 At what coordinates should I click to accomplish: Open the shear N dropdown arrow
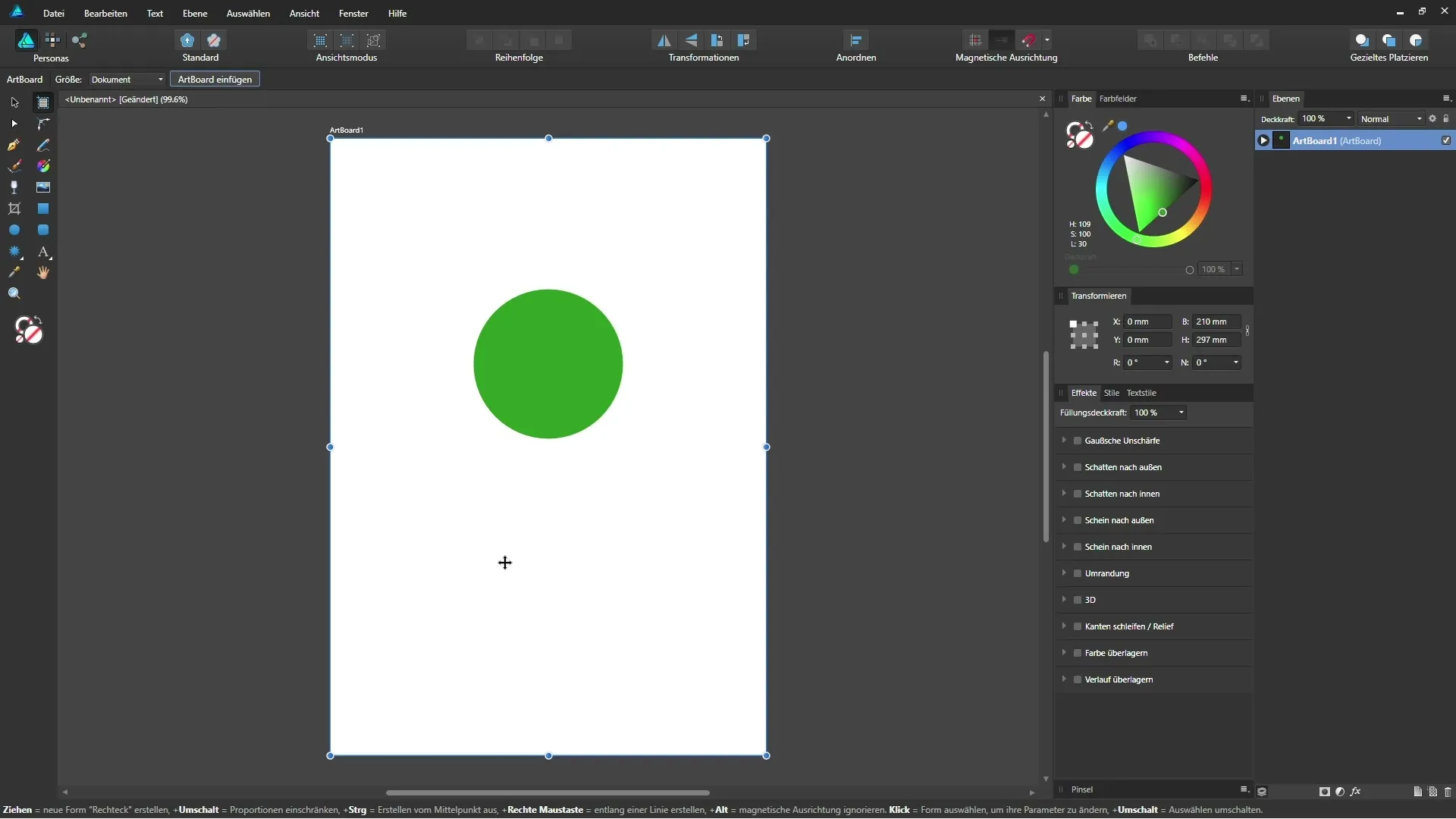tap(1236, 362)
